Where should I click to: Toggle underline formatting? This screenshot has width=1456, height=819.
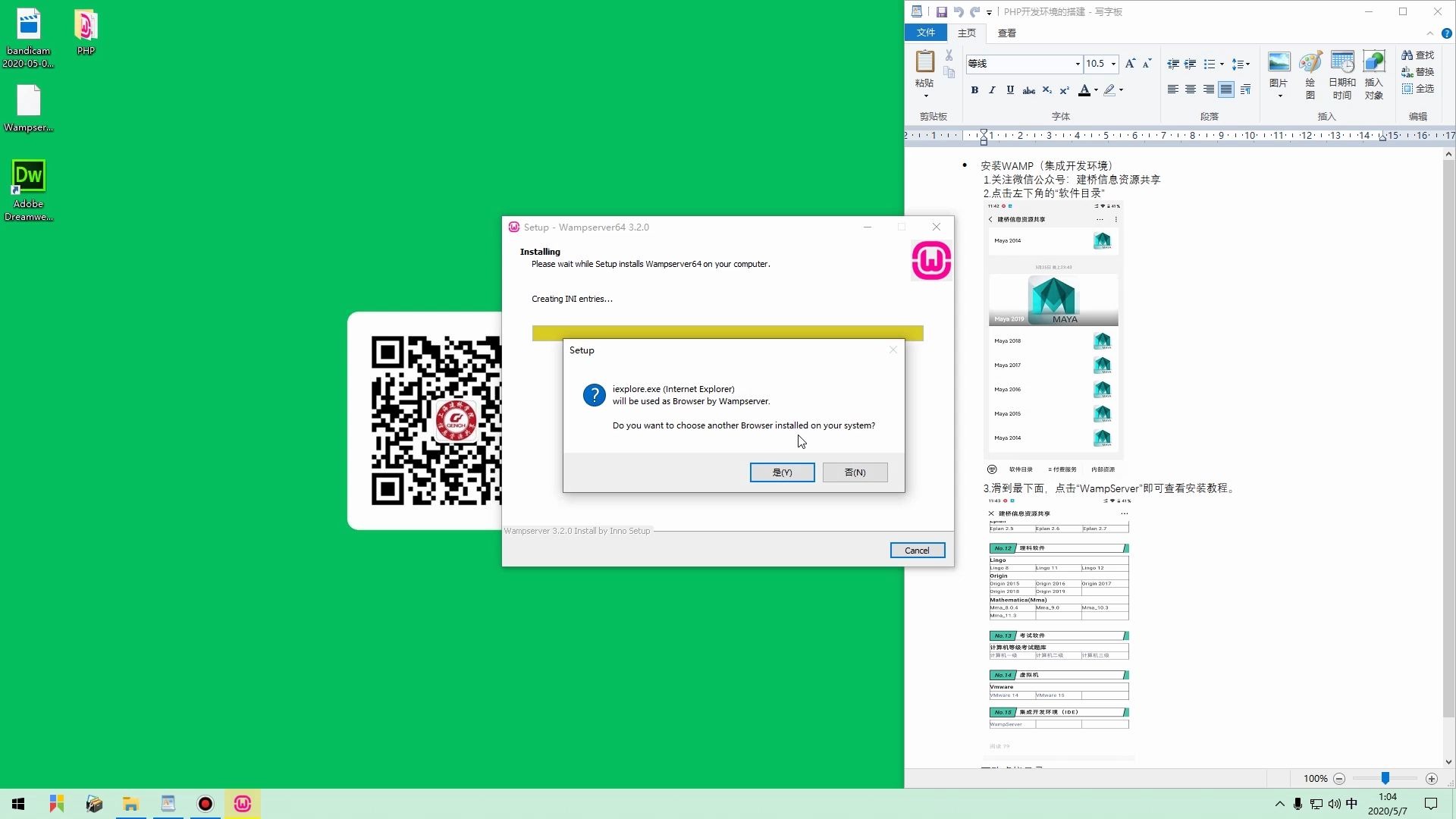(x=1010, y=90)
